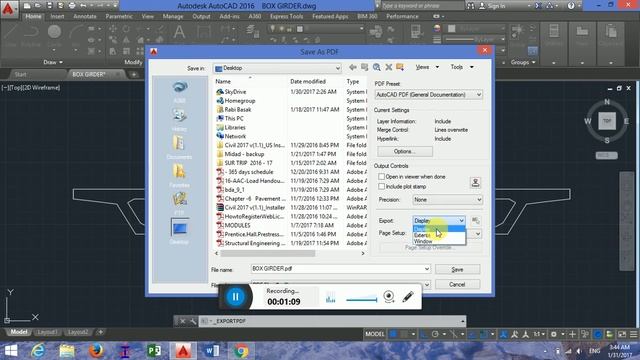The image size is (640, 360).
Task: Open Word from the taskbar
Action: (212, 351)
